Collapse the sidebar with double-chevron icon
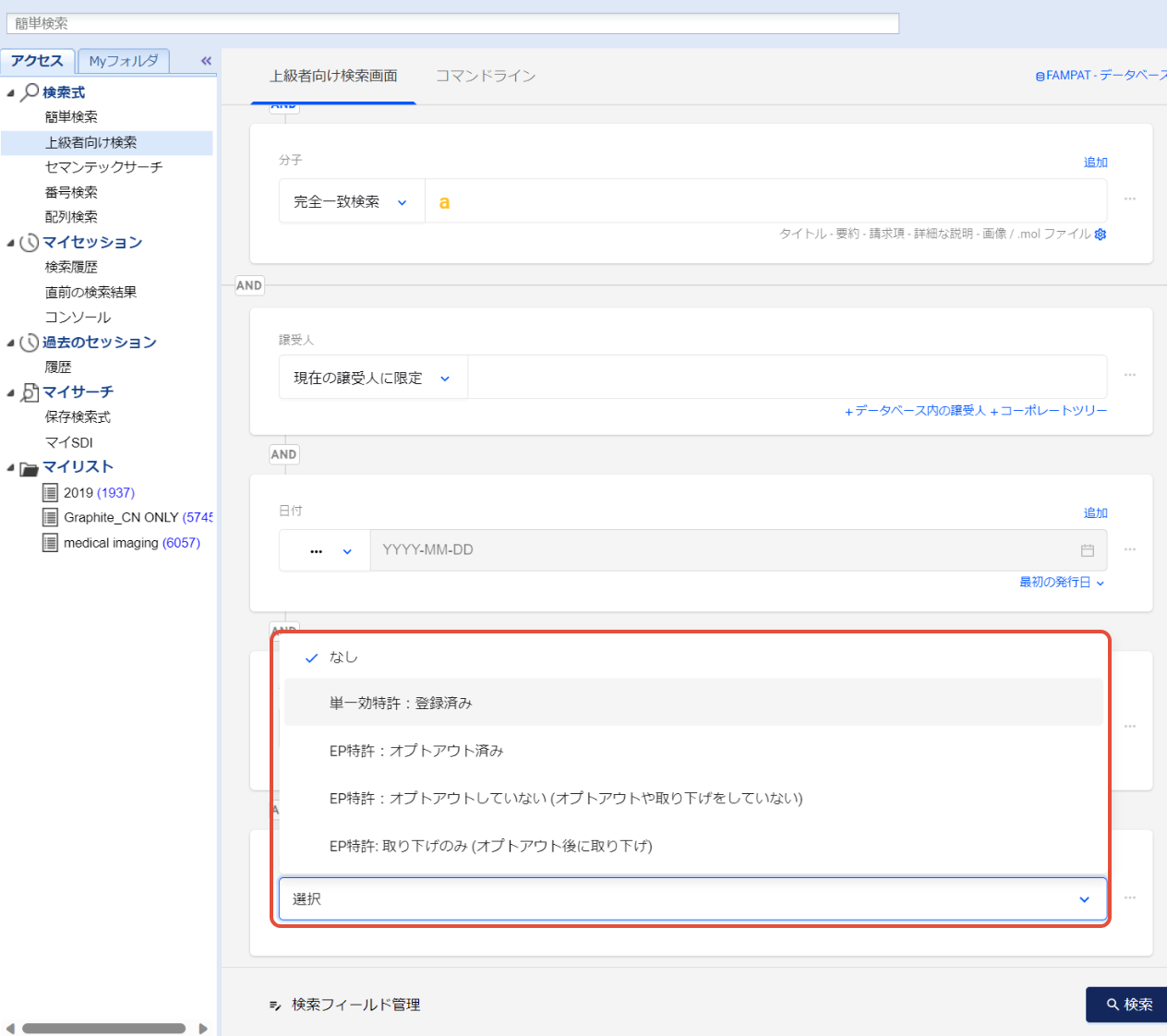 click(x=206, y=61)
